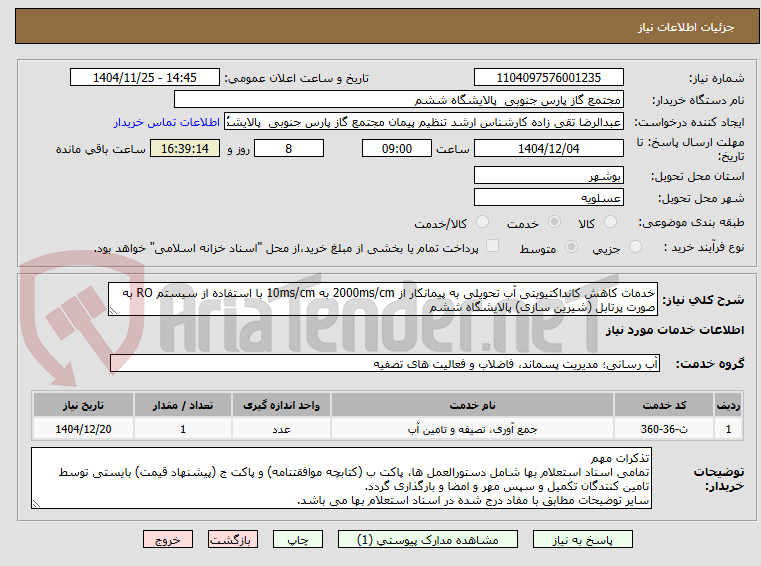
Task: Click the شرح کلی نیاز description text area
Action: pyautogui.click(x=382, y=300)
